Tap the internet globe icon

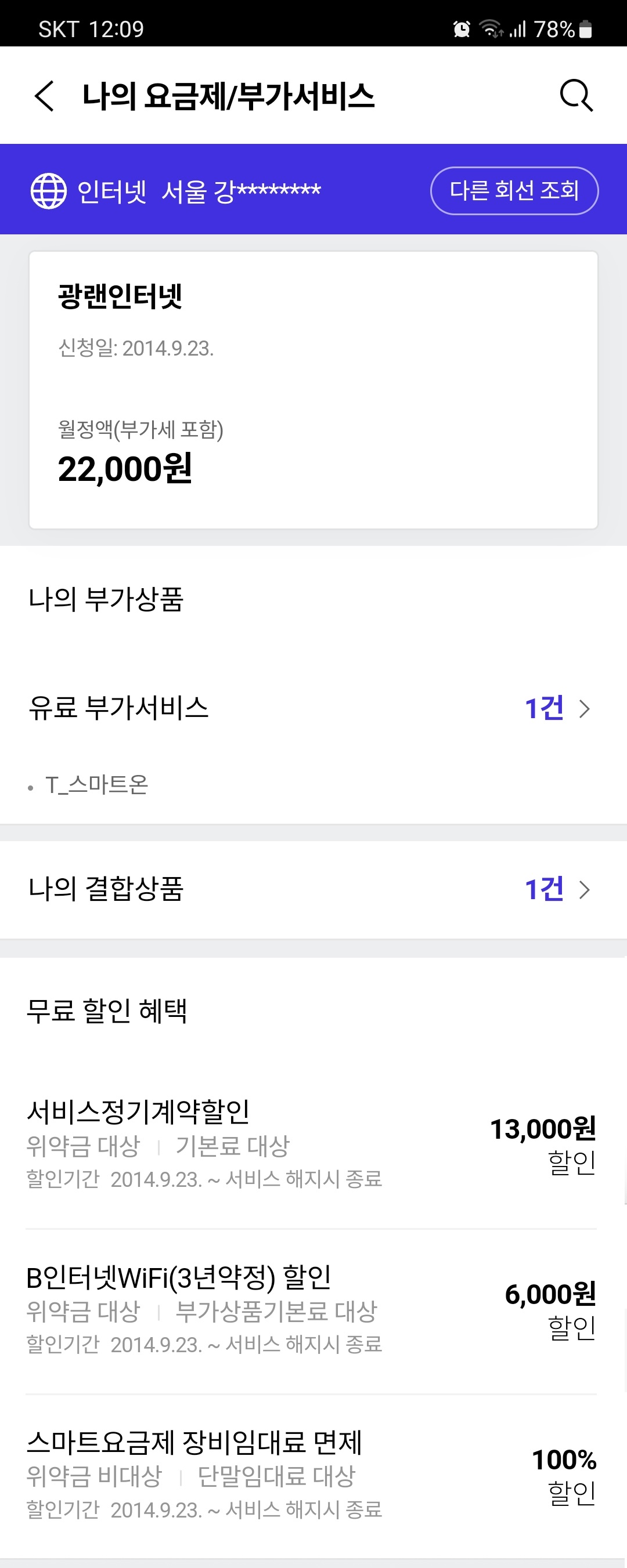pyautogui.click(x=49, y=190)
